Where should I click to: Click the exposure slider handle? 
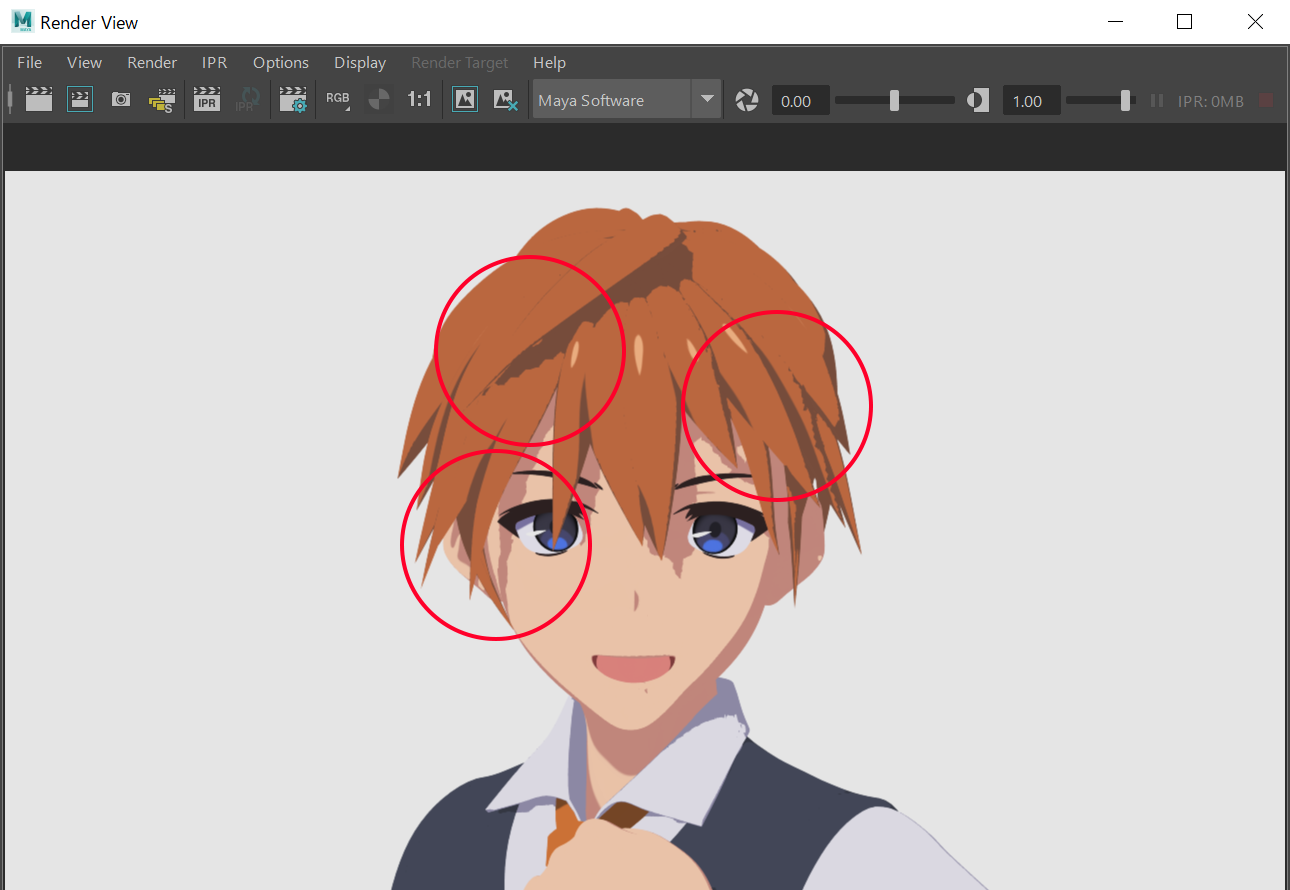894,100
